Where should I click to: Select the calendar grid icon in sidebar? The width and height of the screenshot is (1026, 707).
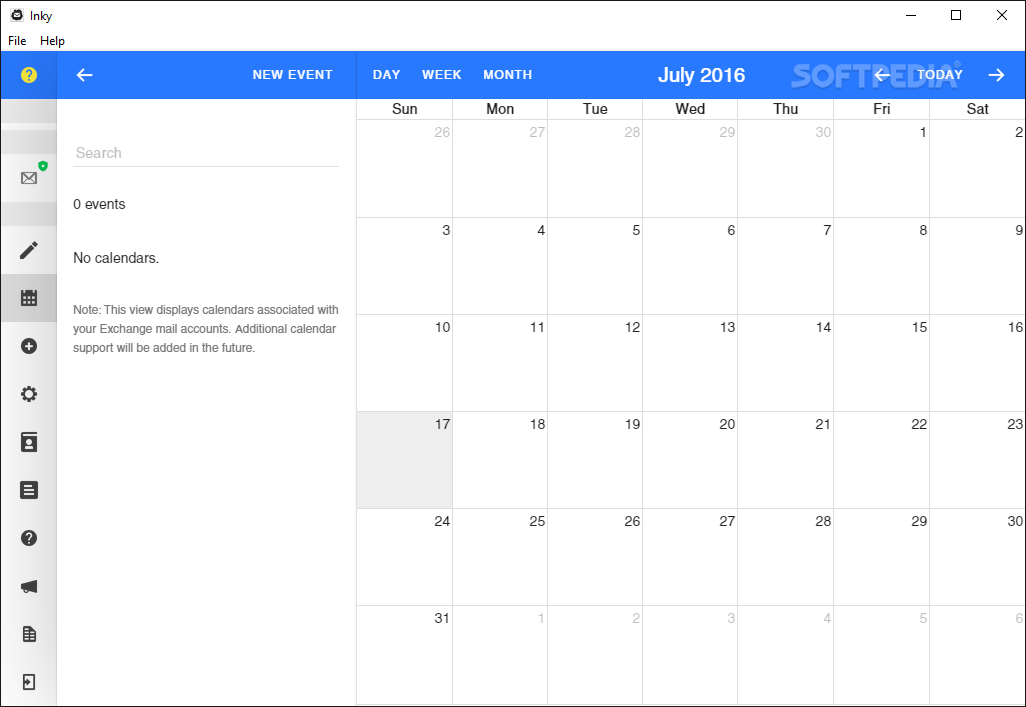click(29, 298)
